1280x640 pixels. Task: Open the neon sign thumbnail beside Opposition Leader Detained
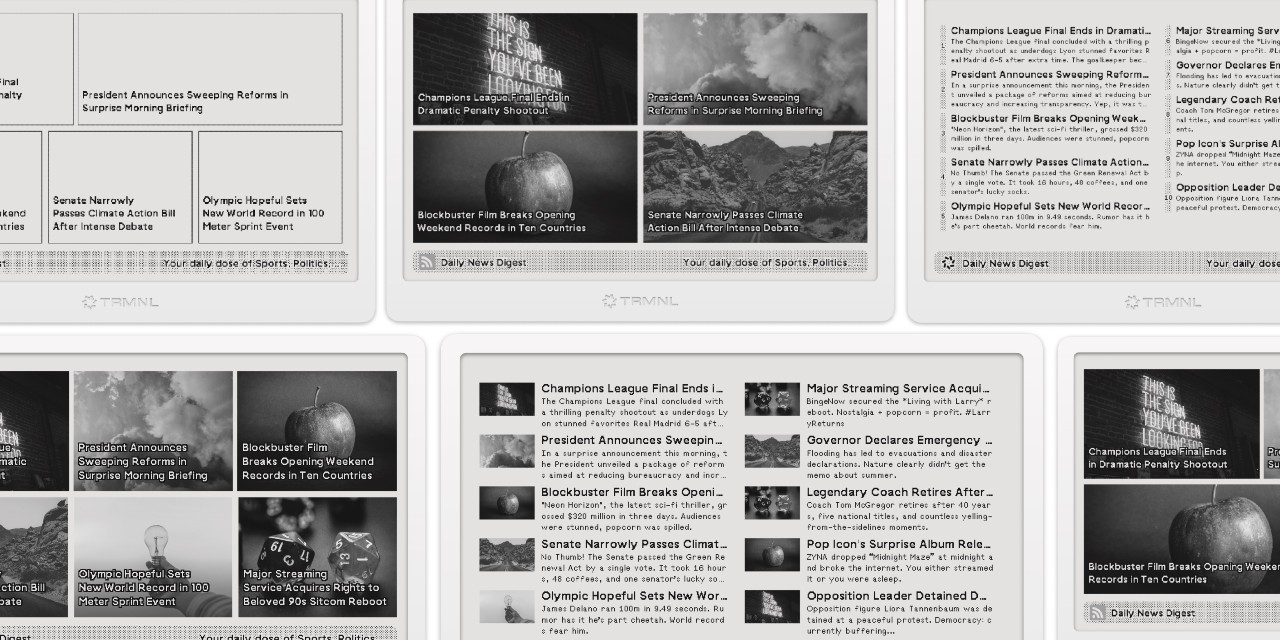click(x=772, y=607)
